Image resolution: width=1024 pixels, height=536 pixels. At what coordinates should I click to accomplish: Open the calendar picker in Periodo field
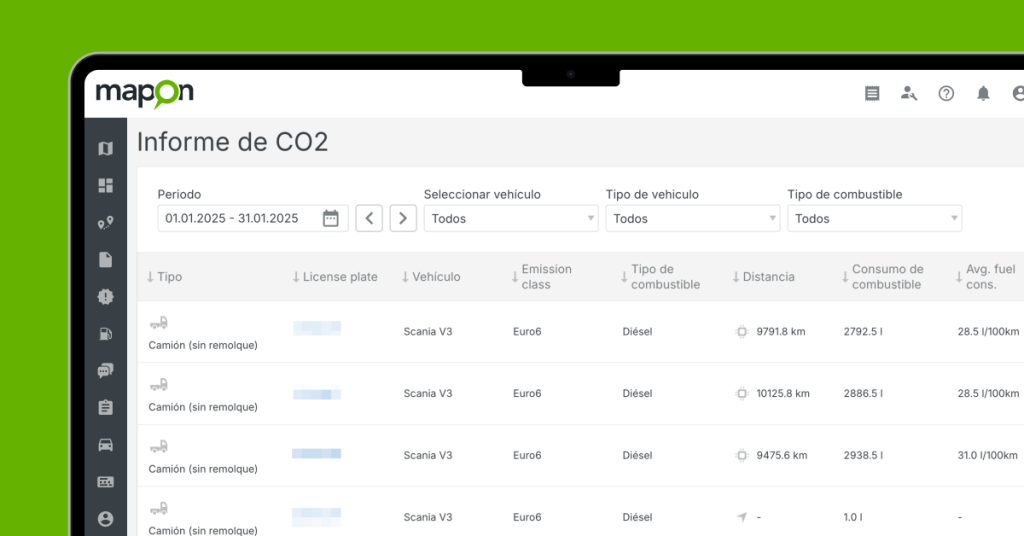click(x=330, y=218)
